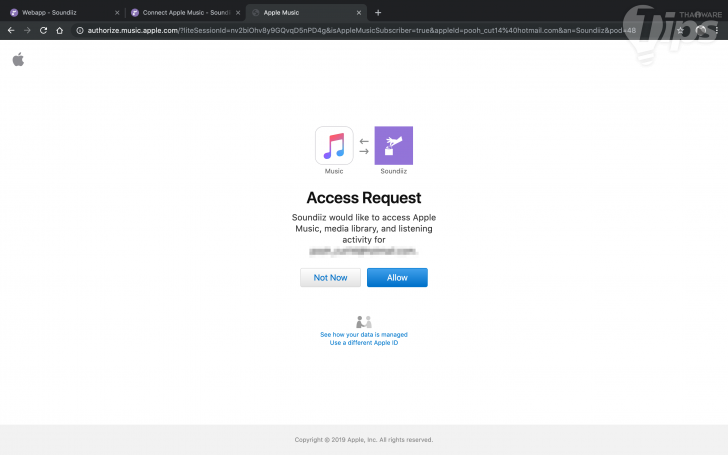The width and height of the screenshot is (728, 455).
Task: Click the Music label under music icon
Action: click(334, 171)
